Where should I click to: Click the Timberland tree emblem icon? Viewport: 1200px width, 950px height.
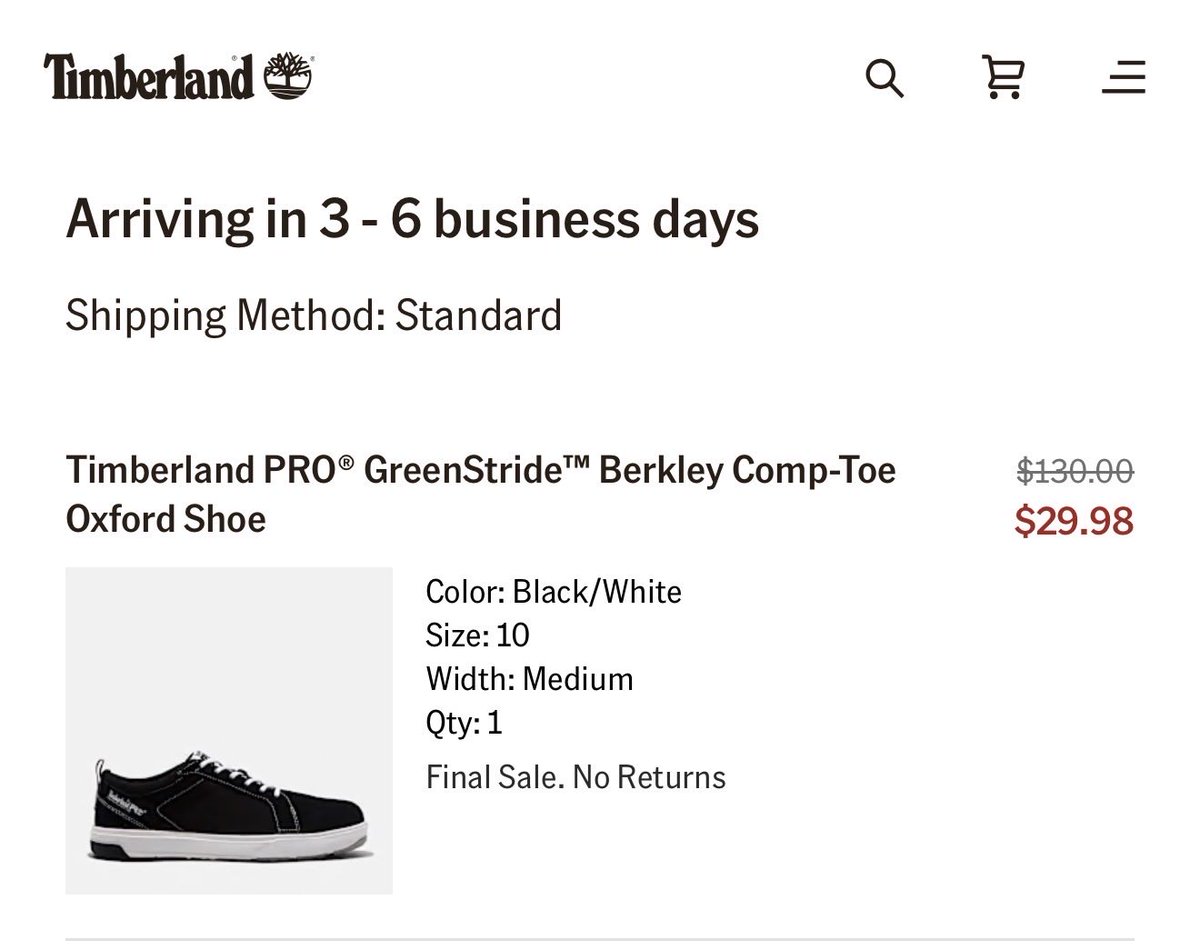pyautogui.click(x=288, y=77)
